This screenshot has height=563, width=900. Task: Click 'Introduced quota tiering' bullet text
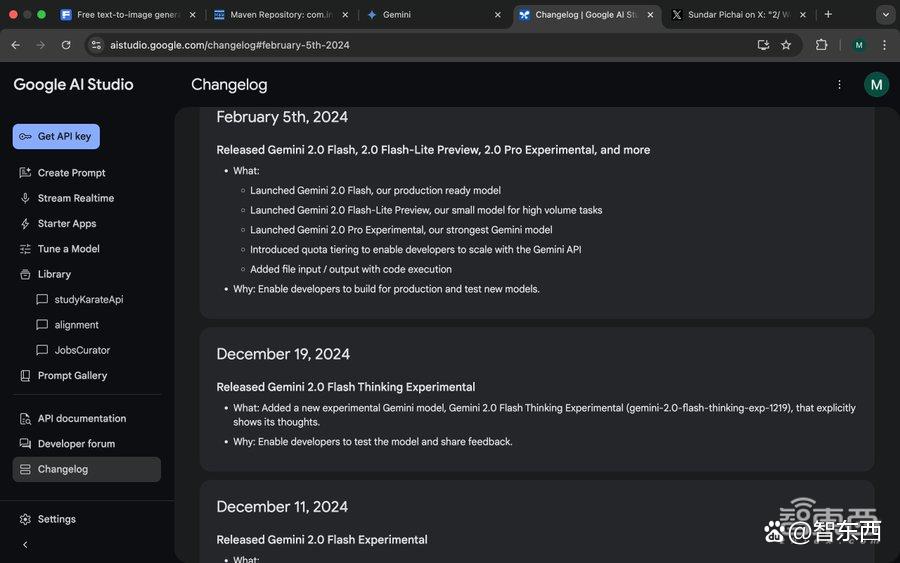click(416, 250)
